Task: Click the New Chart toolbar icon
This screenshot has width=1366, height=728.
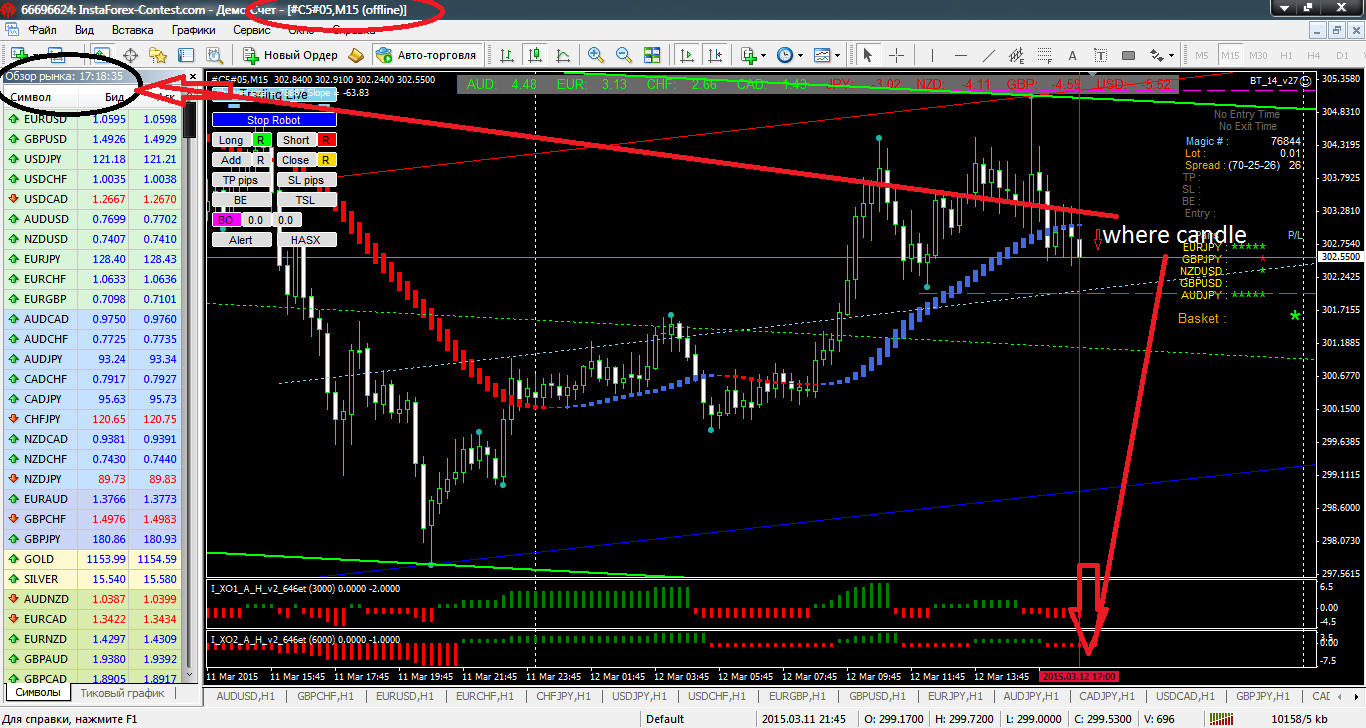Action: [17, 54]
